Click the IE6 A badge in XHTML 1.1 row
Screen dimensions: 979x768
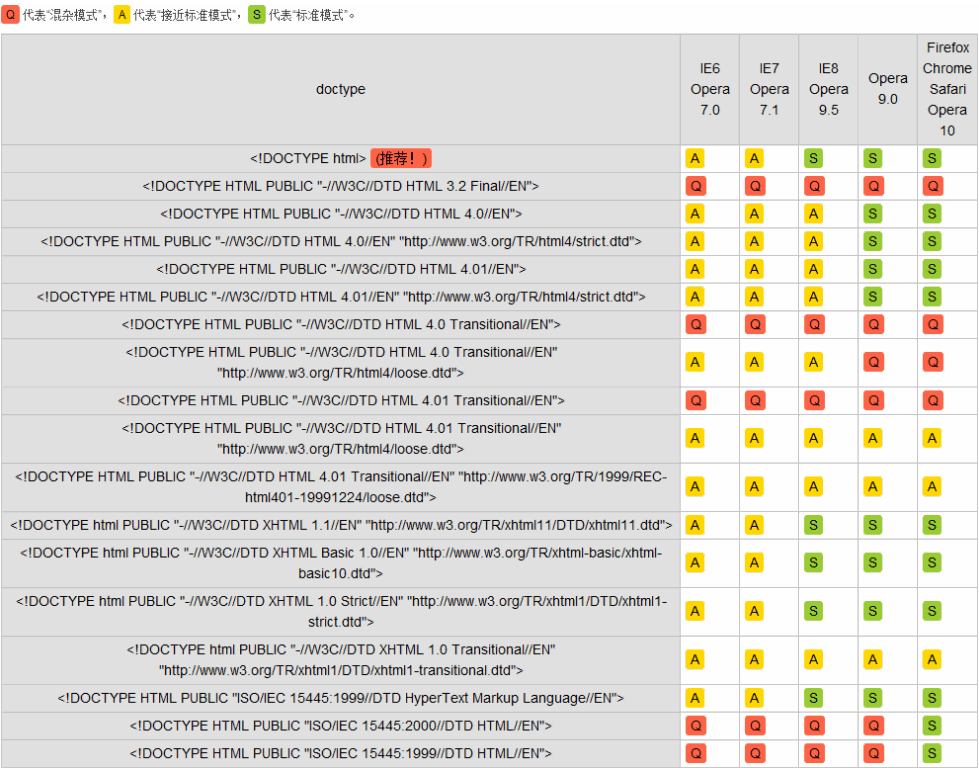tap(695, 525)
